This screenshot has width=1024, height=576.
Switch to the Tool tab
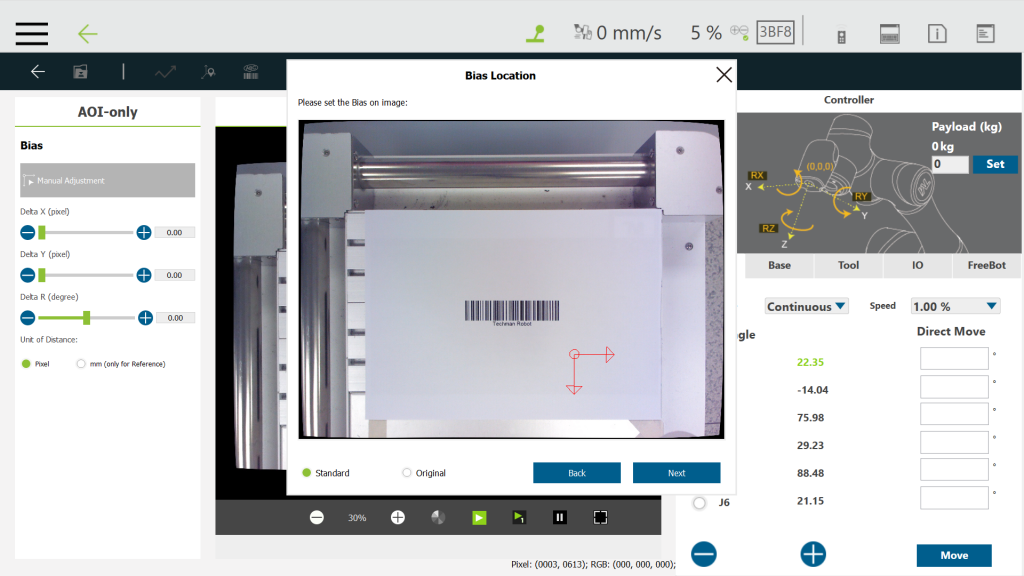pyautogui.click(x=848, y=265)
